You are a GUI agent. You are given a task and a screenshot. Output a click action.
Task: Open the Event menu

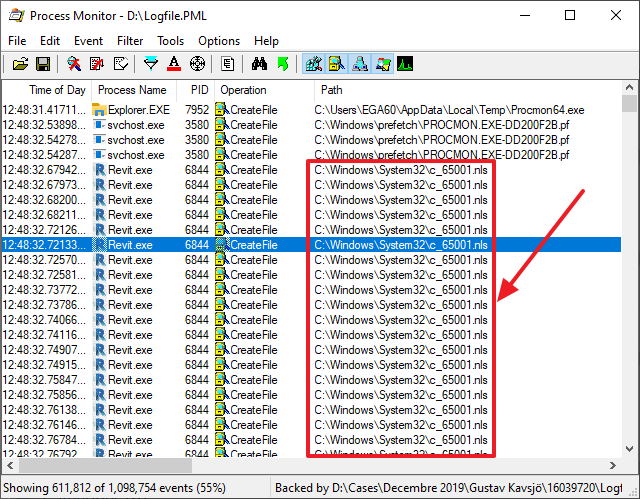click(88, 41)
